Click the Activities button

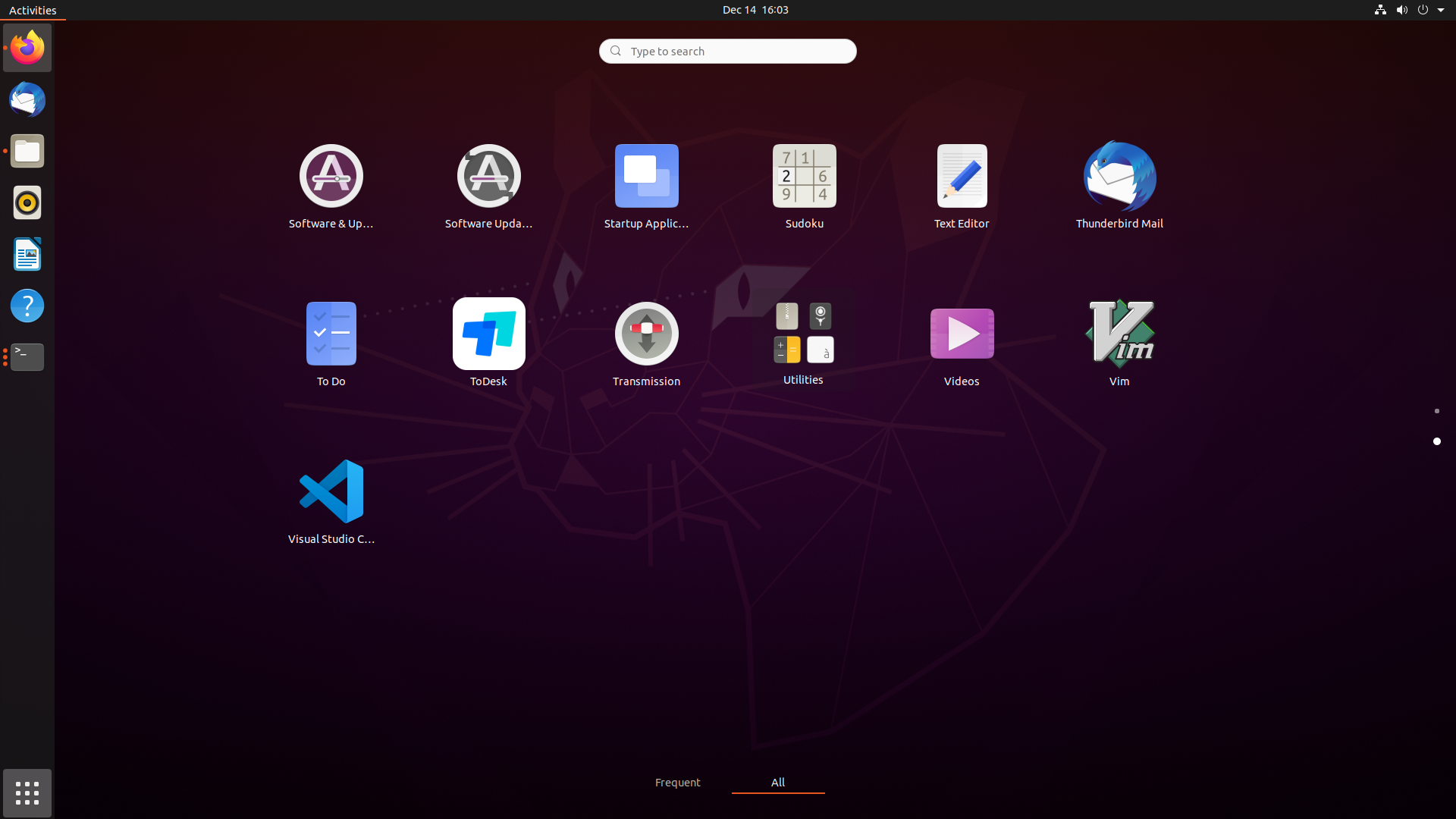point(33,10)
